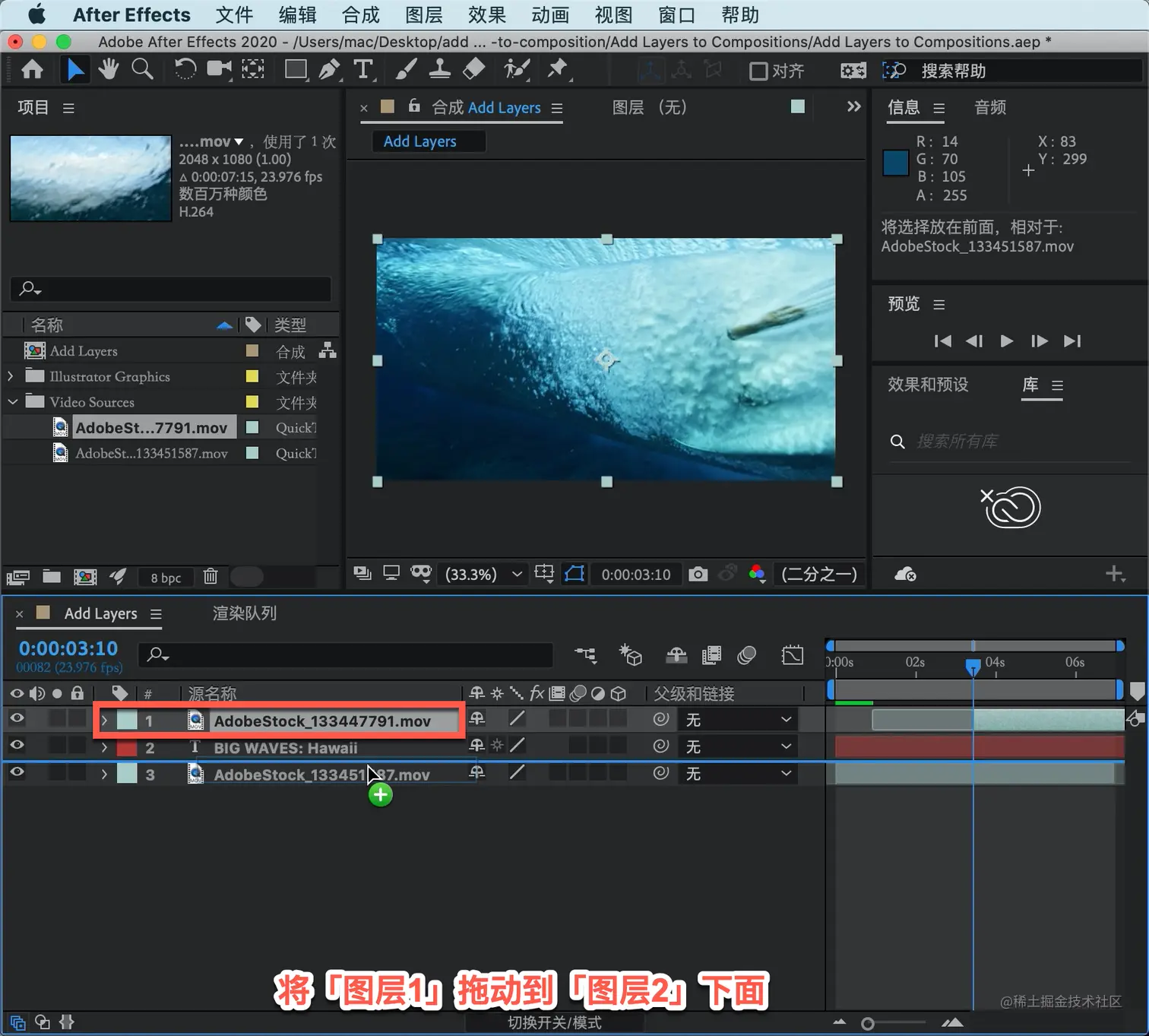Open the magnification 33.3% dropdown
1149x1036 pixels.
coord(483,575)
